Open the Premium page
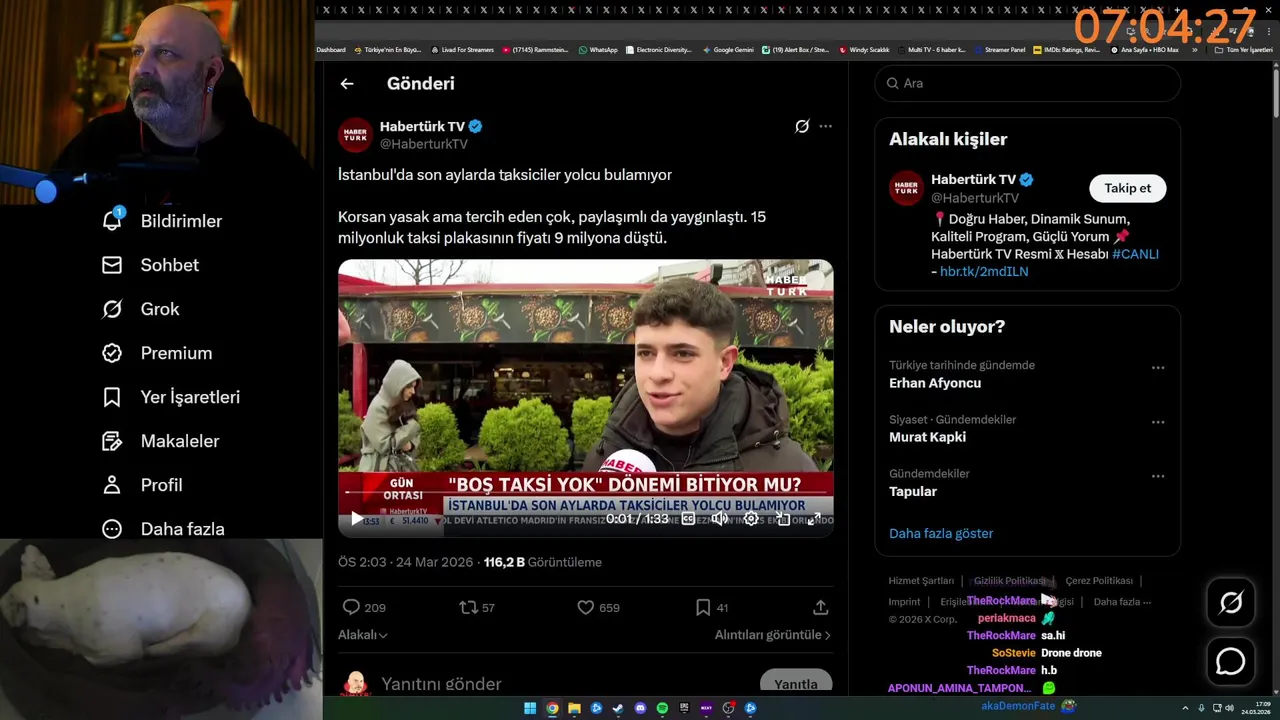Image resolution: width=1280 pixels, height=720 pixels. 157,353
